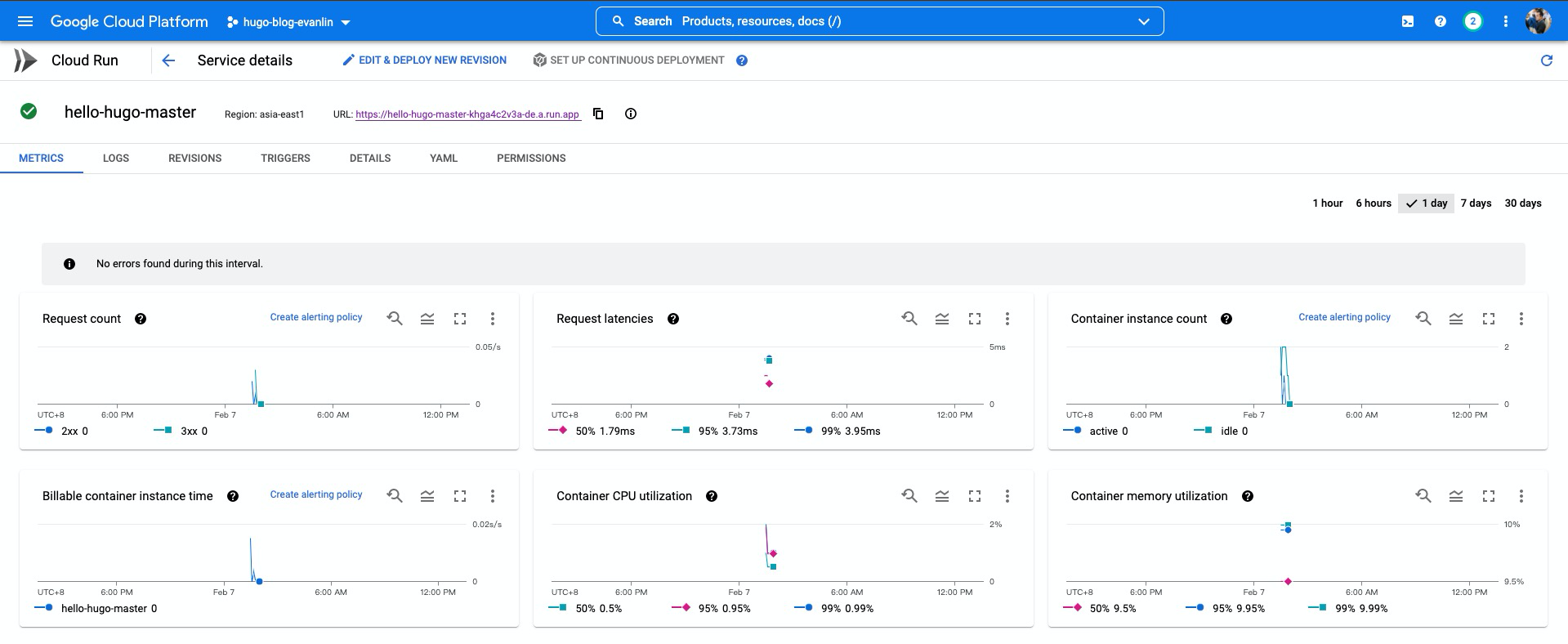This screenshot has height=644, width=1568.
Task: Toggle legend on Container instance count chart
Action: coord(1455,319)
